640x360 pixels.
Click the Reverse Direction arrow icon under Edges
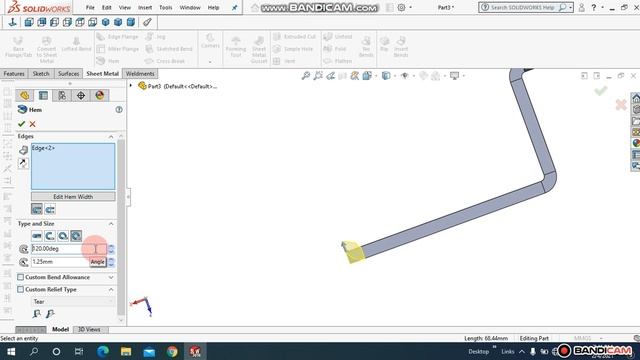pos(23,163)
